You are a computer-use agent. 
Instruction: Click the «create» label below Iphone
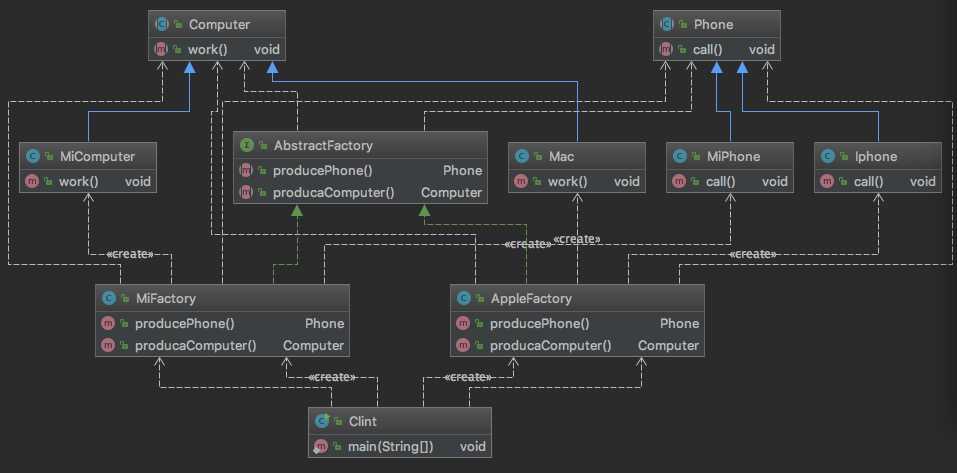(753, 254)
